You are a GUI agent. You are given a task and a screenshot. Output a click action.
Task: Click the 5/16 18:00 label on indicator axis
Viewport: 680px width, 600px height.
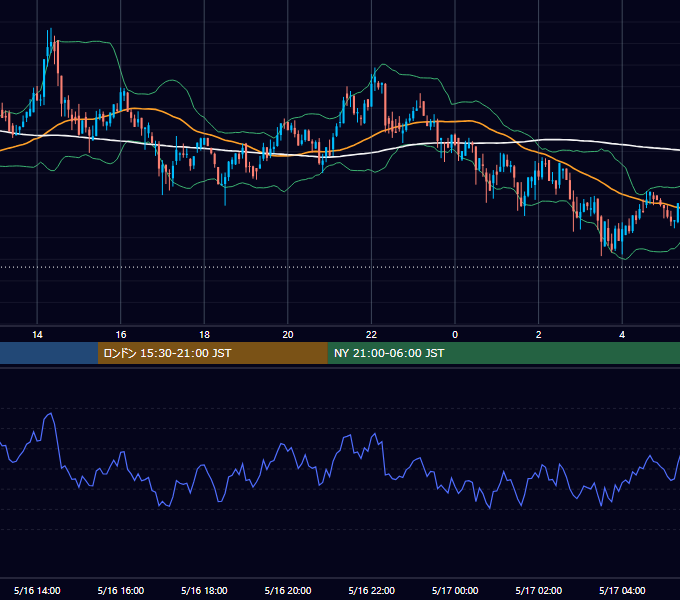204,590
